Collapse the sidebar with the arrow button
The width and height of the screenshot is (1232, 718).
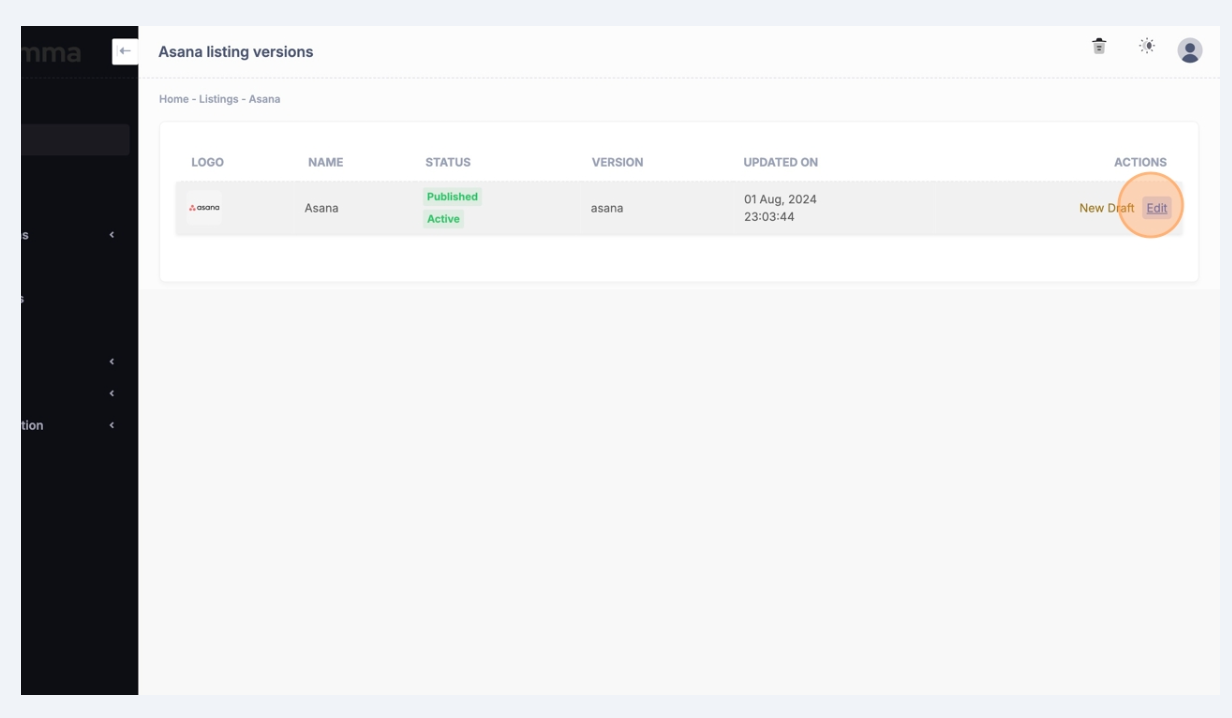pos(125,51)
